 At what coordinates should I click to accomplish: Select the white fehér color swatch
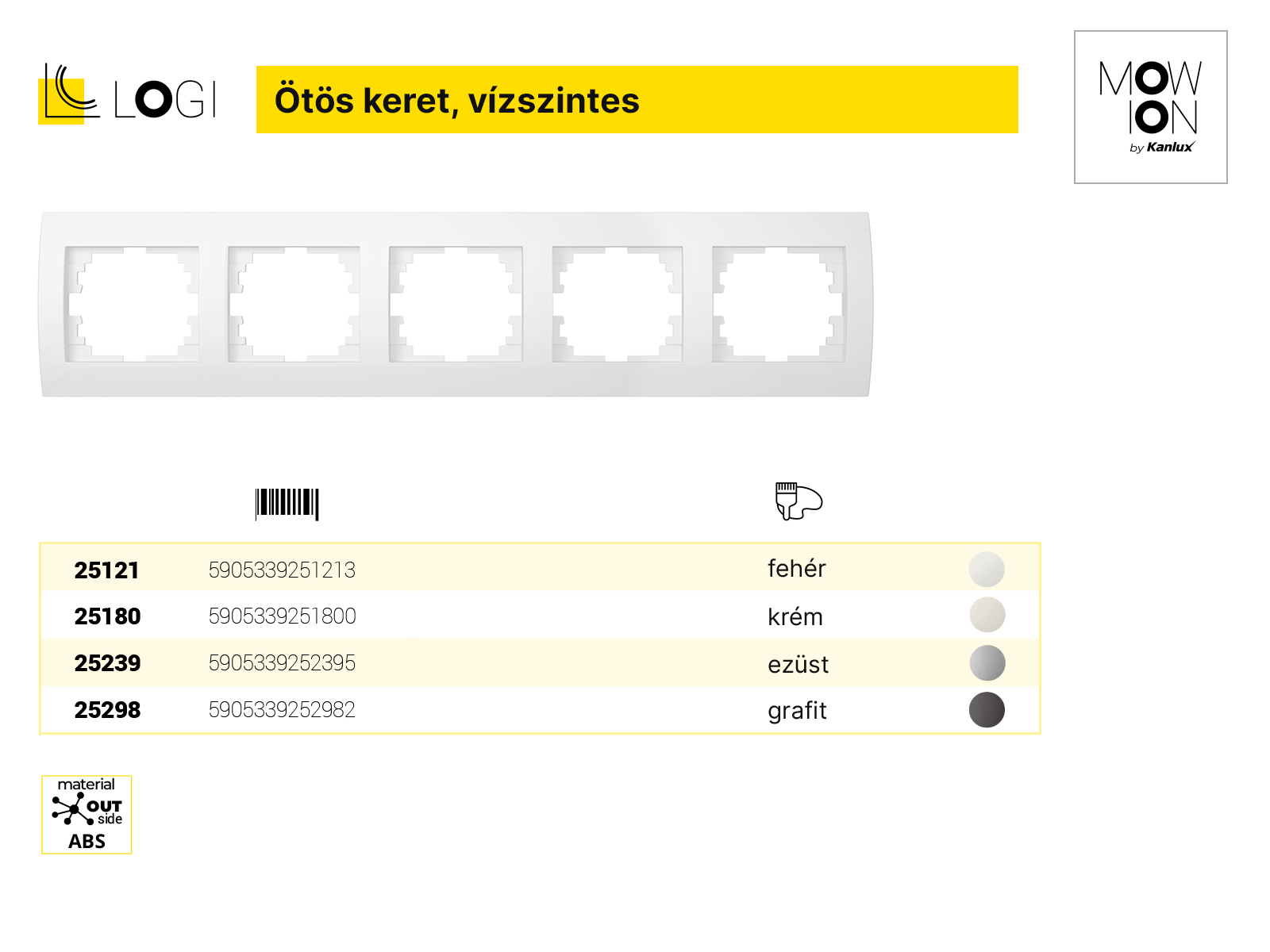[x=987, y=570]
